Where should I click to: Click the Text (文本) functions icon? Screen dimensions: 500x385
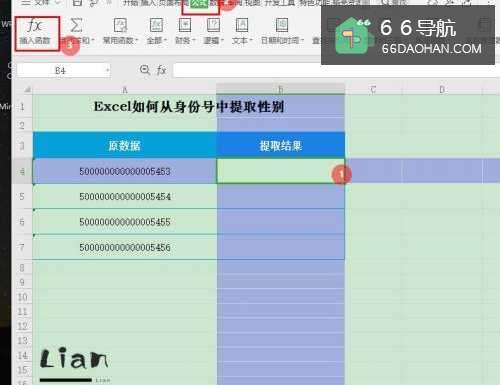click(242, 25)
